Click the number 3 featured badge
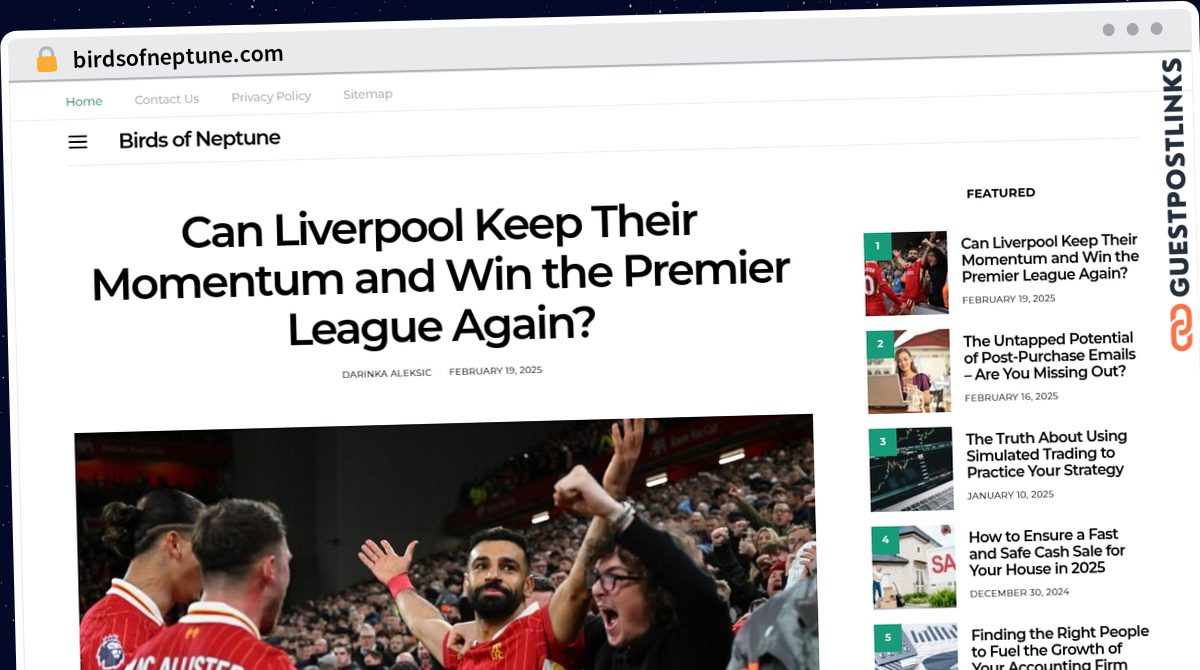Image resolution: width=1200 pixels, height=670 pixels. coord(883,441)
